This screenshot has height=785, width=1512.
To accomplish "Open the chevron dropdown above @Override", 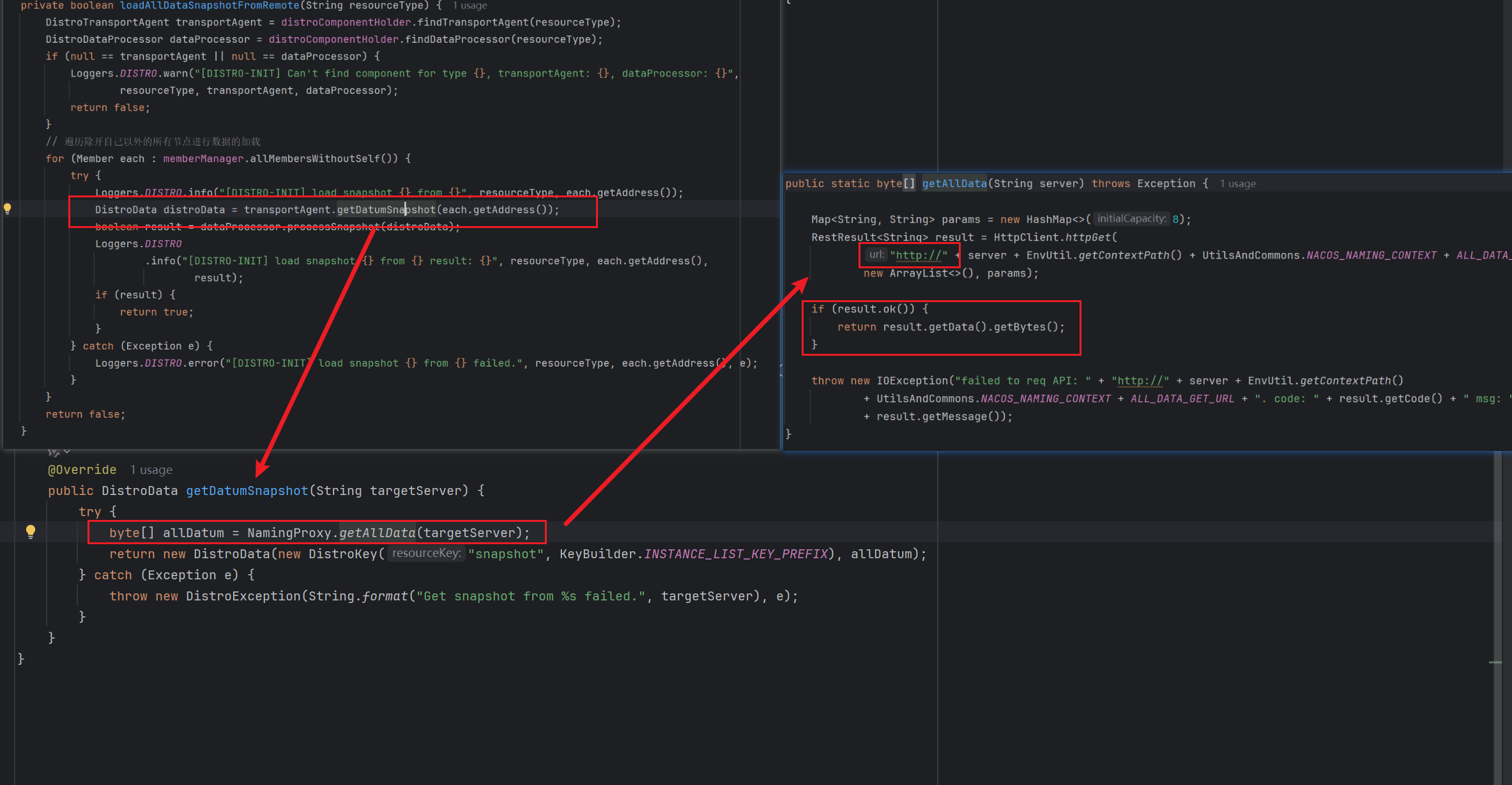I will (67, 452).
